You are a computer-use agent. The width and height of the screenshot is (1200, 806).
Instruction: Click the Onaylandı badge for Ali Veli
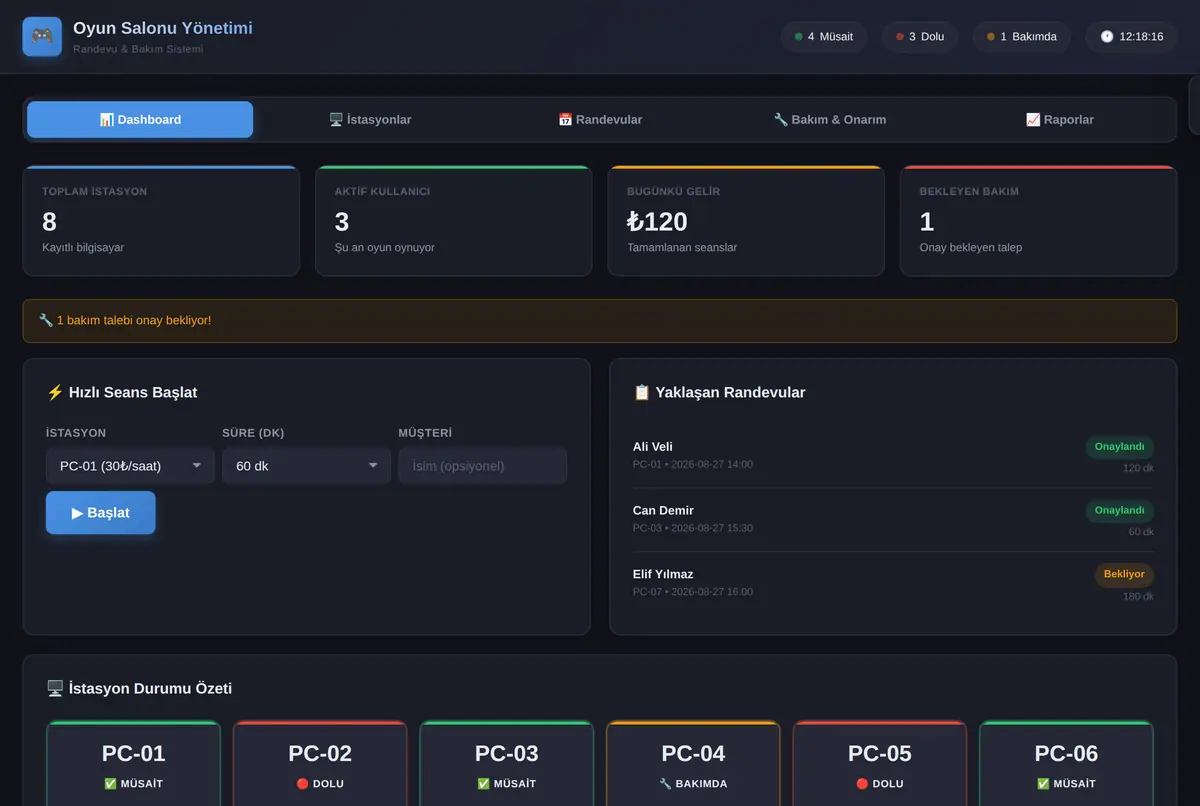point(1120,447)
